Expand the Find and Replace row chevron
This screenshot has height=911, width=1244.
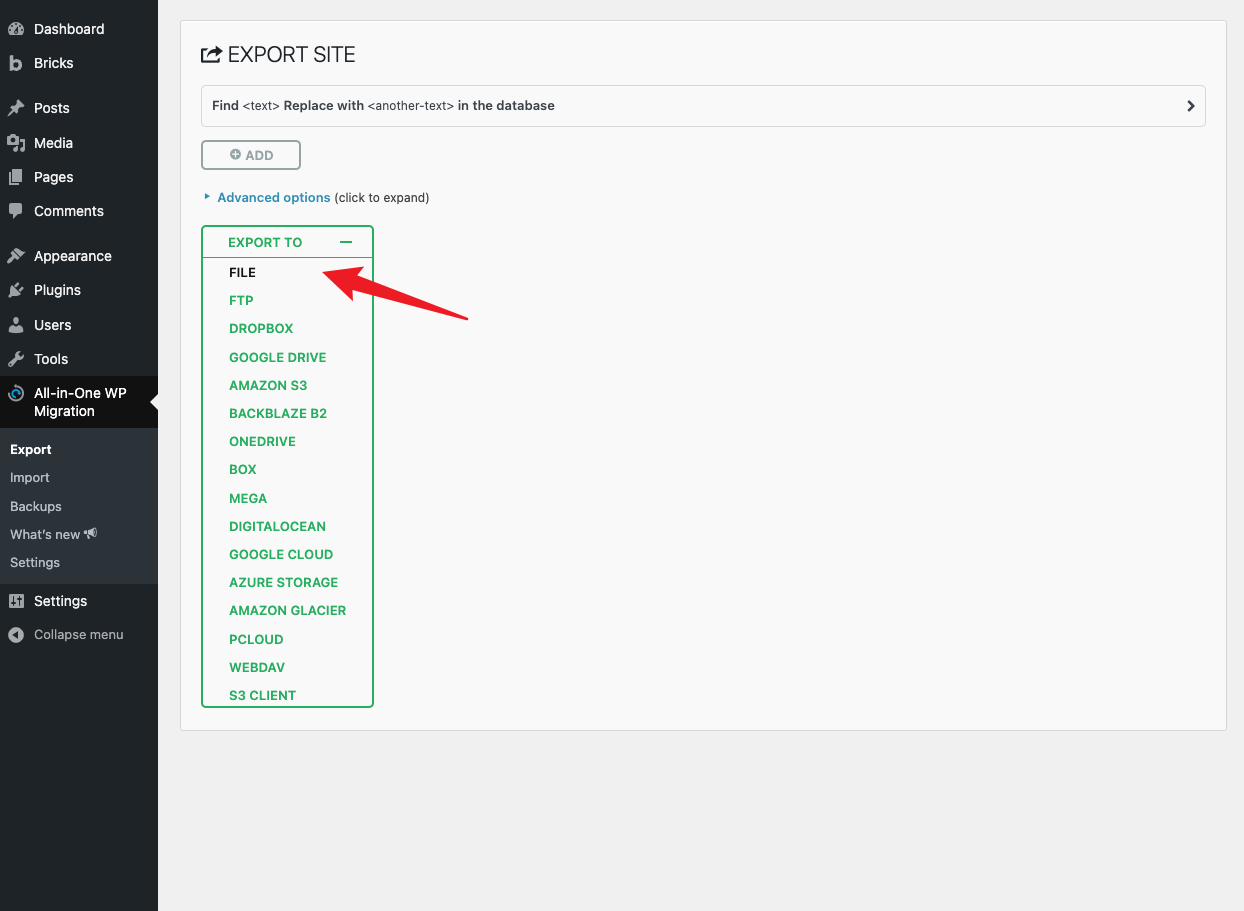click(x=1190, y=106)
